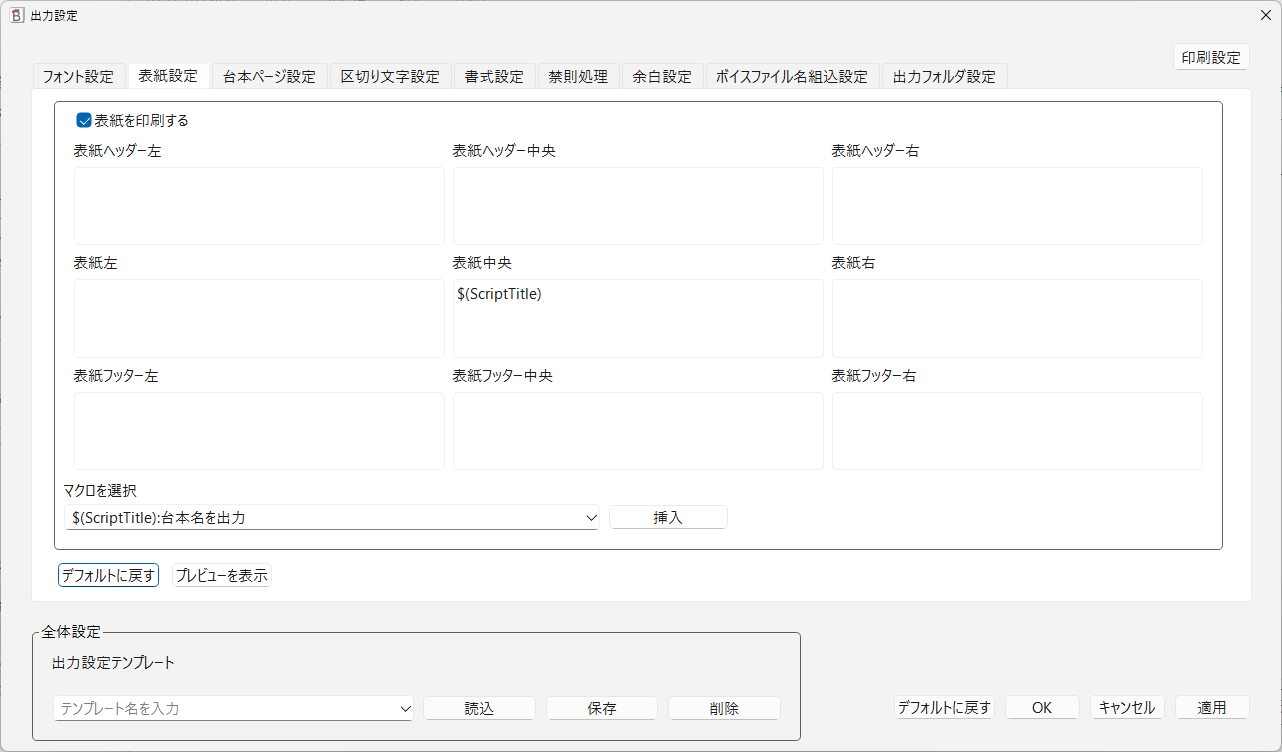The image size is (1282, 752).
Task: Click the 保存 save template button
Action: tap(601, 708)
